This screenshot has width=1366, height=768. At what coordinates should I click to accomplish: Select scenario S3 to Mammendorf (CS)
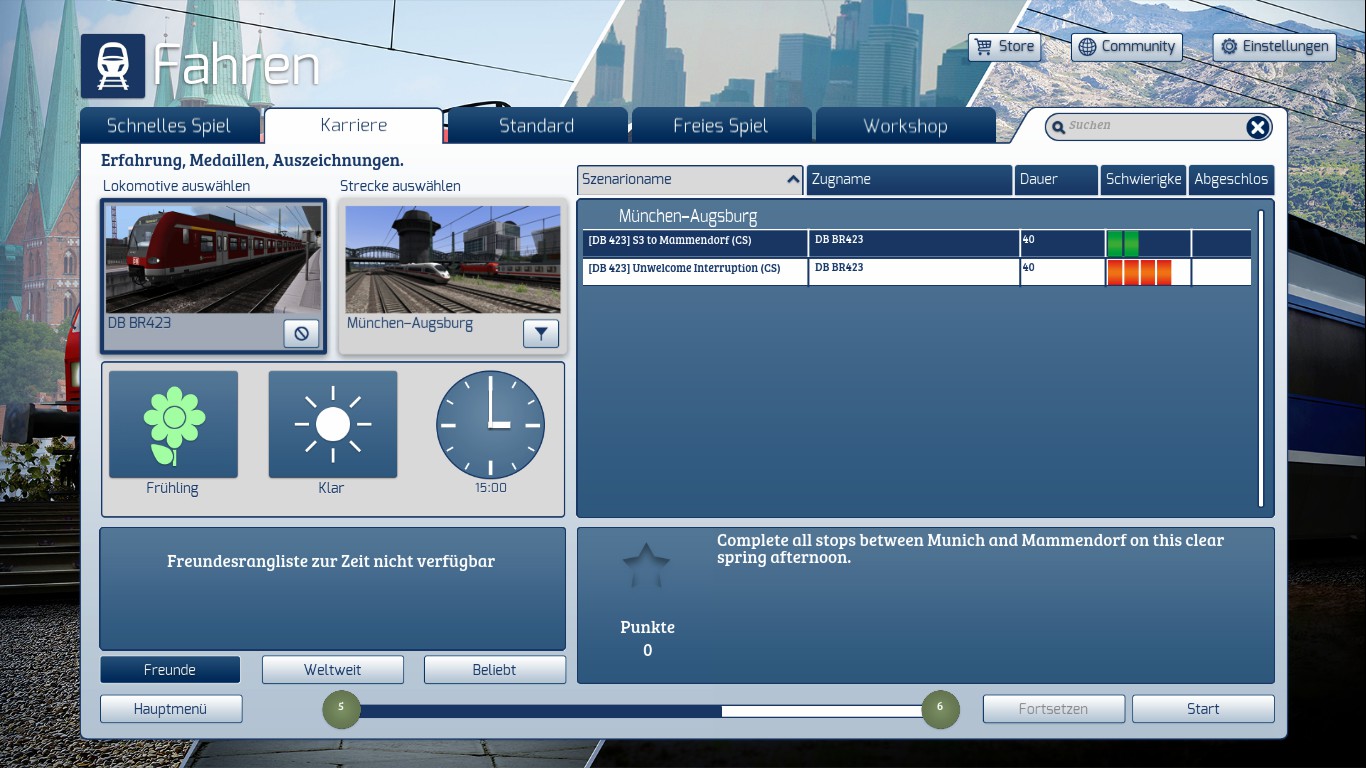917,243
